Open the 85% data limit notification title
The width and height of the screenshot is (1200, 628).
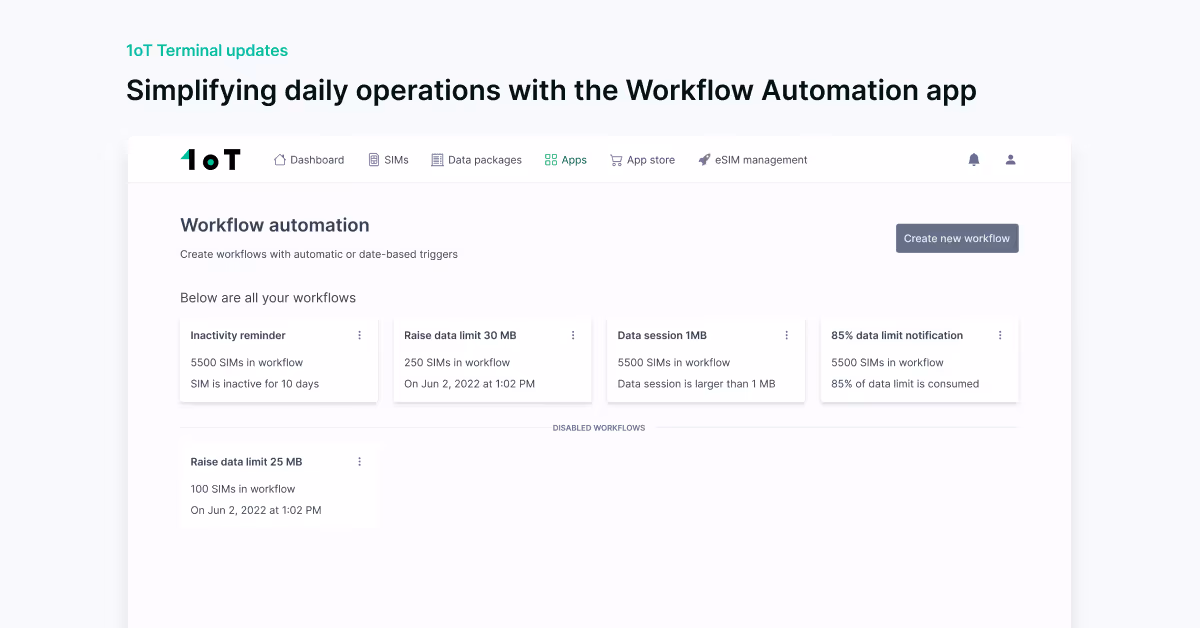897,335
